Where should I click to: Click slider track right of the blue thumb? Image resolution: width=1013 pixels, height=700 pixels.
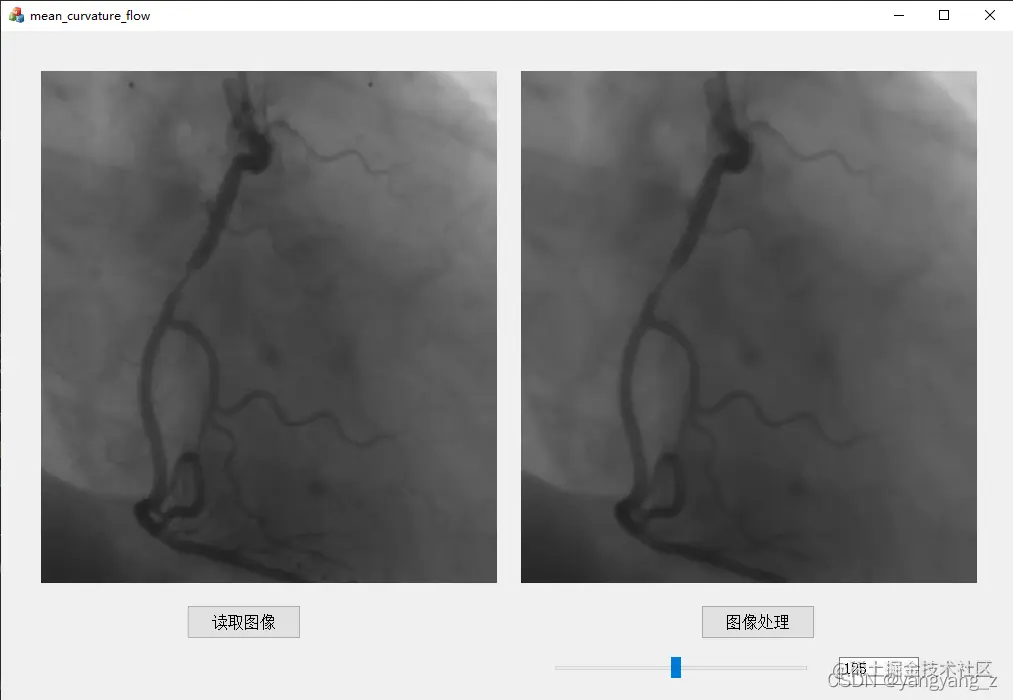744,668
